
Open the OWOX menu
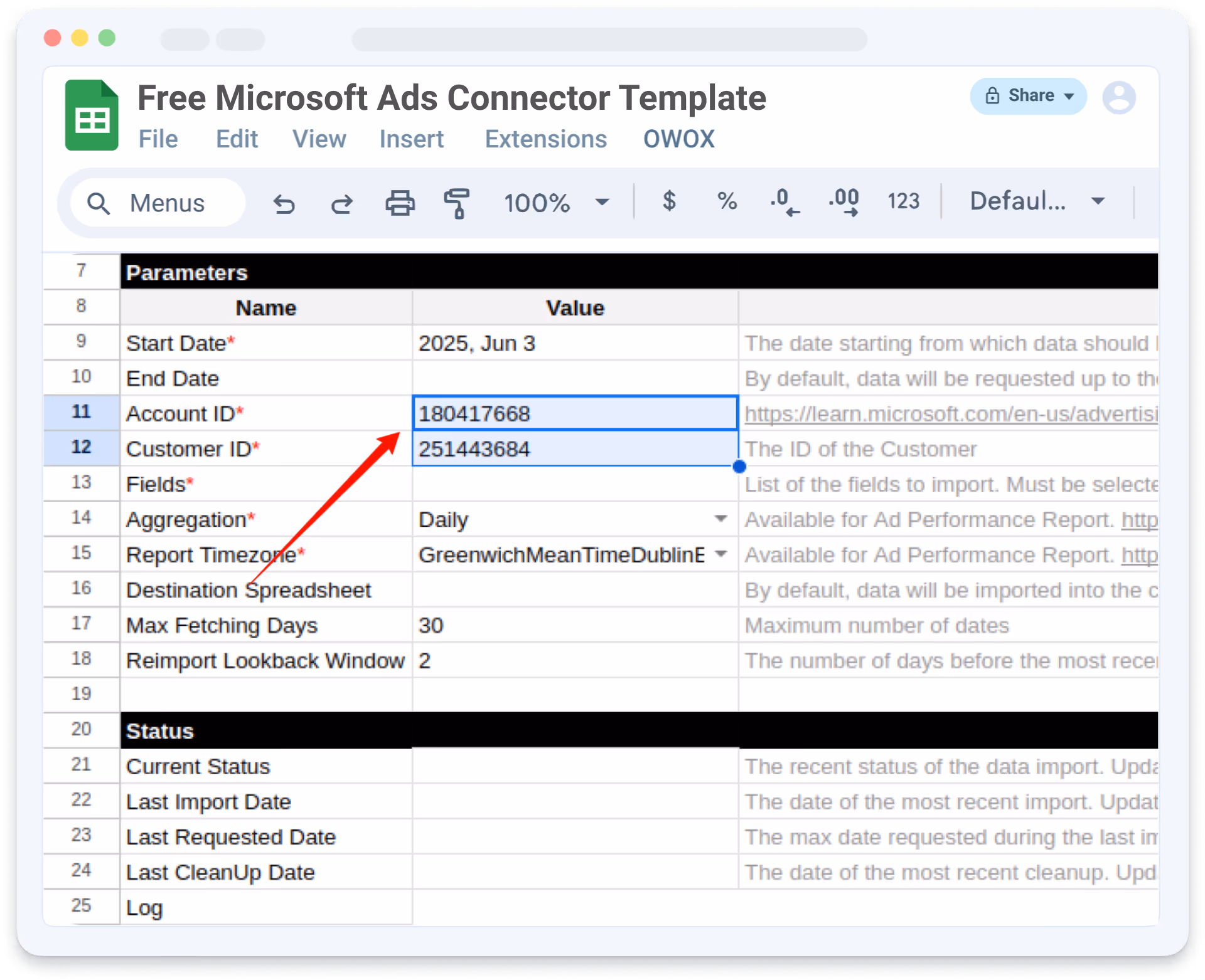(678, 139)
